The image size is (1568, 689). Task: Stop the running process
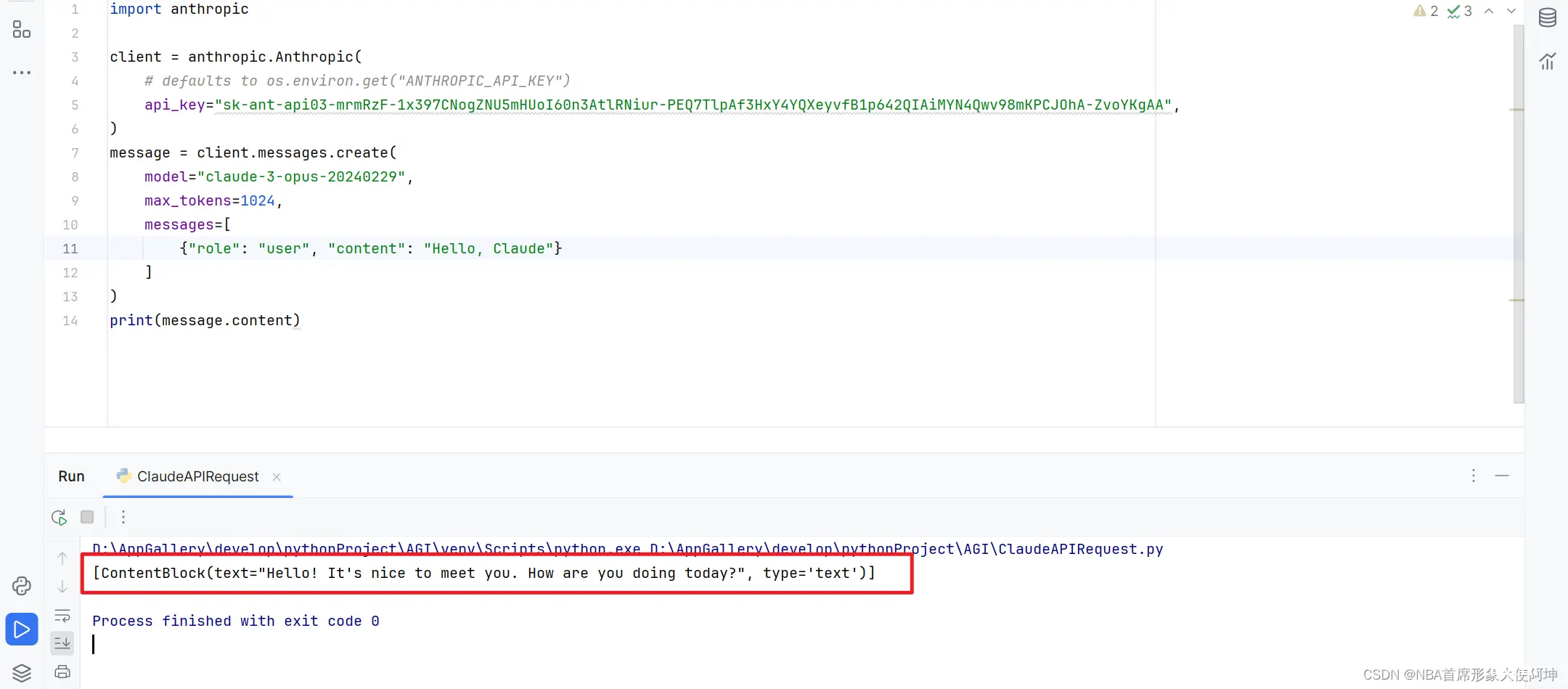[87, 517]
